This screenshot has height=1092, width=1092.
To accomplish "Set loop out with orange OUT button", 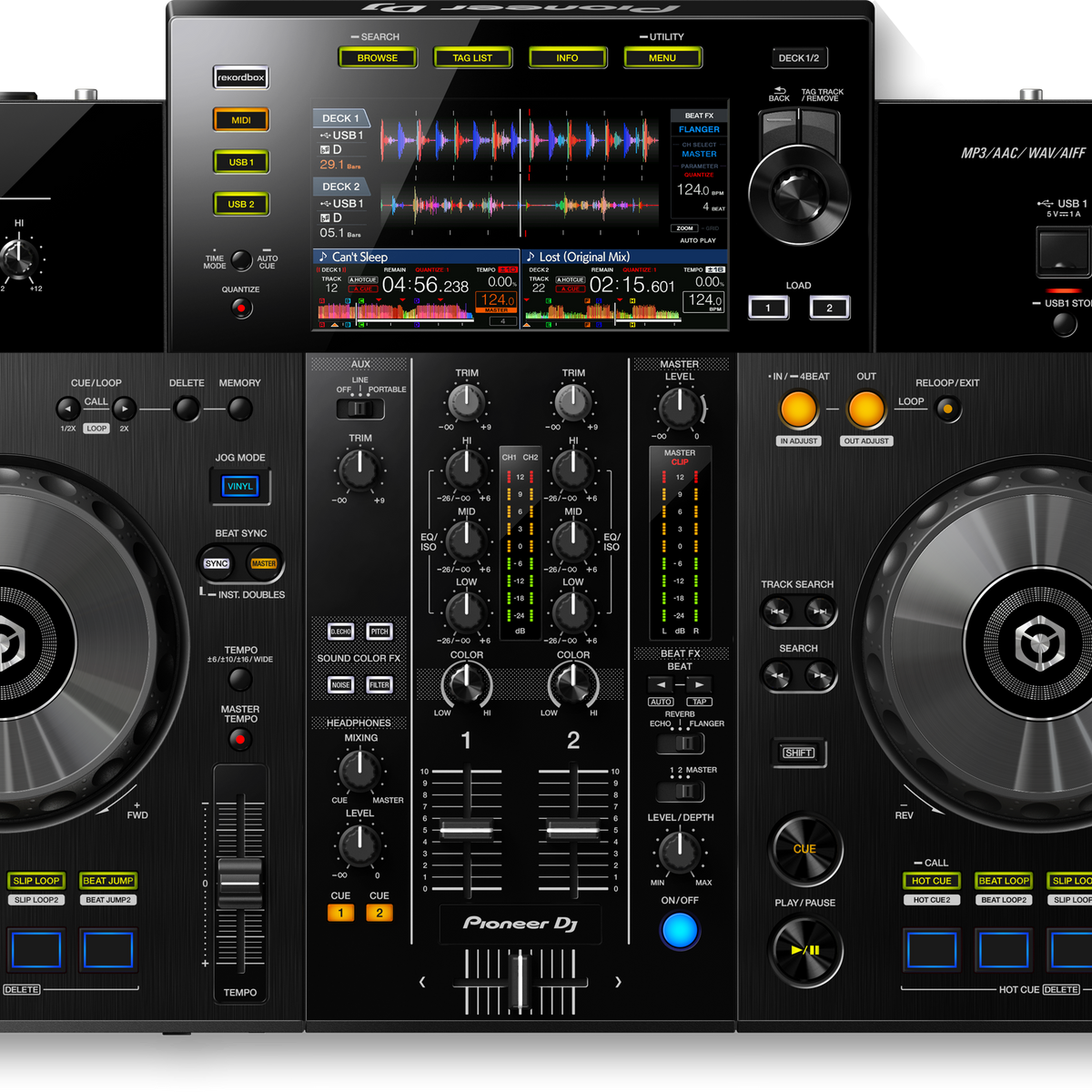I will point(866,409).
